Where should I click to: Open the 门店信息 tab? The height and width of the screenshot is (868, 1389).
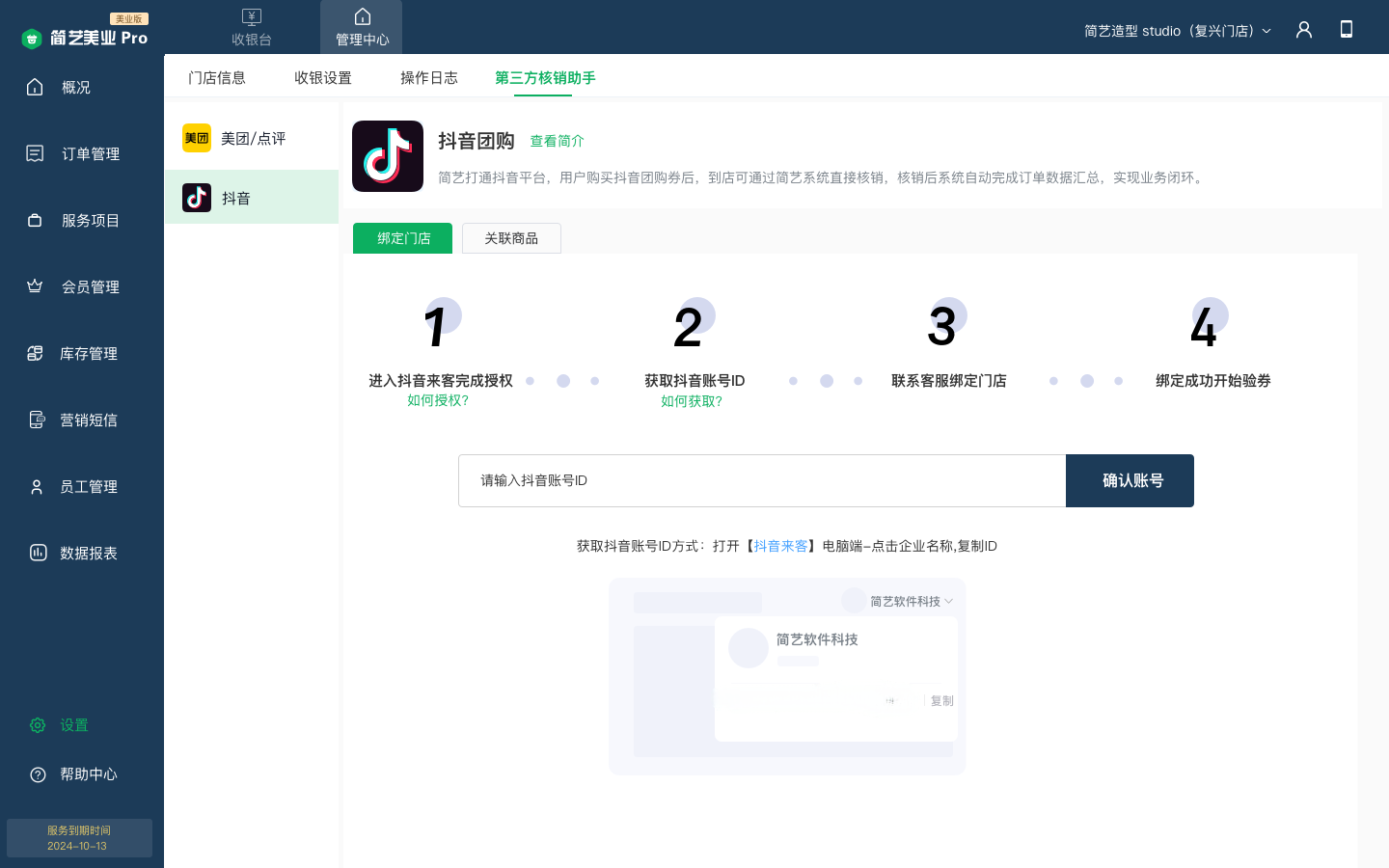click(x=217, y=77)
